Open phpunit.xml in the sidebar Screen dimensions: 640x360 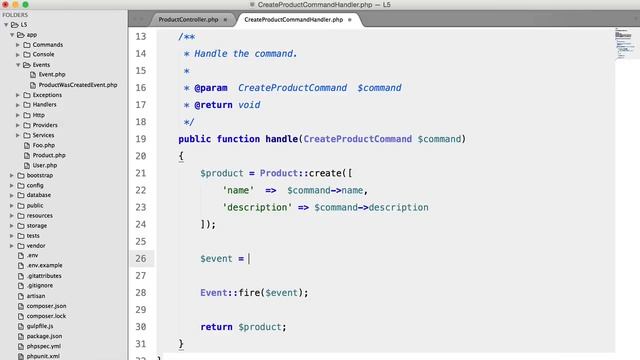[43, 356]
